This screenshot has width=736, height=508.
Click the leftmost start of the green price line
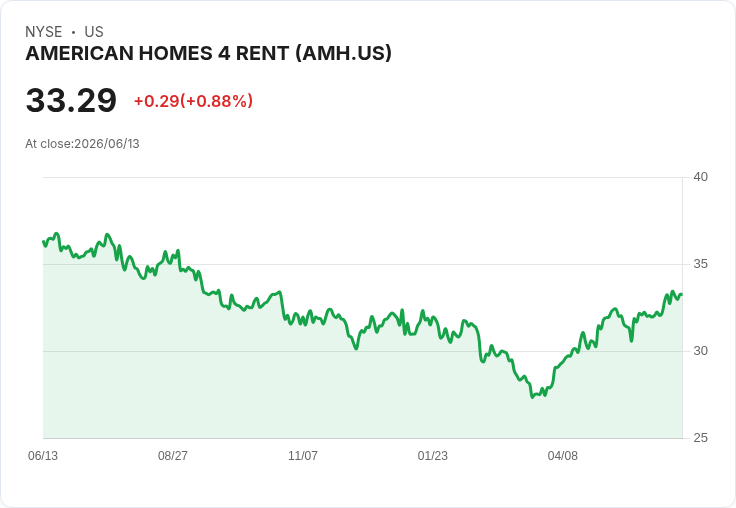(x=44, y=242)
